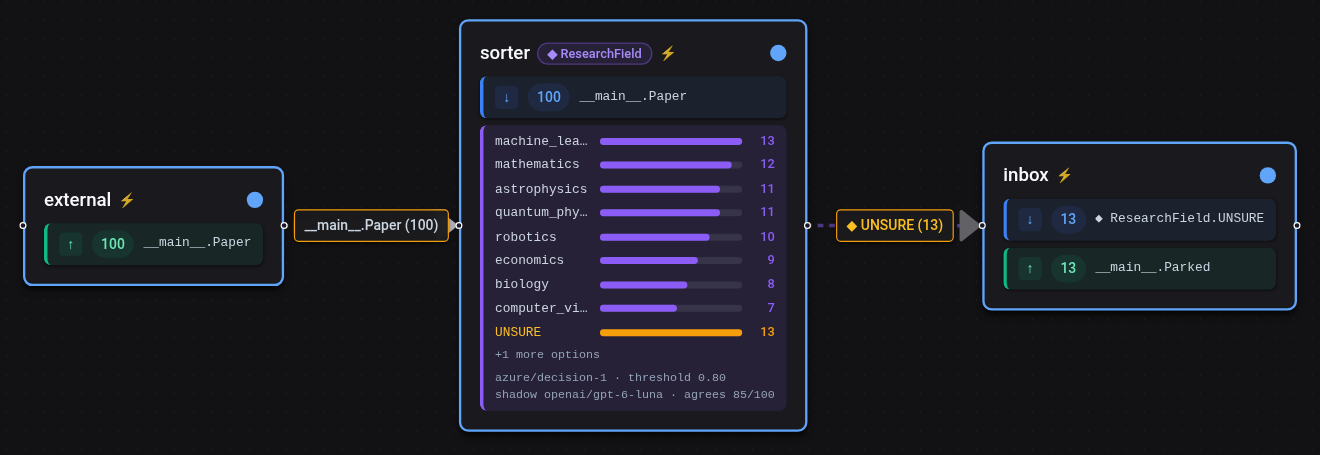
Task: Click the external node title
Action: tap(77, 200)
